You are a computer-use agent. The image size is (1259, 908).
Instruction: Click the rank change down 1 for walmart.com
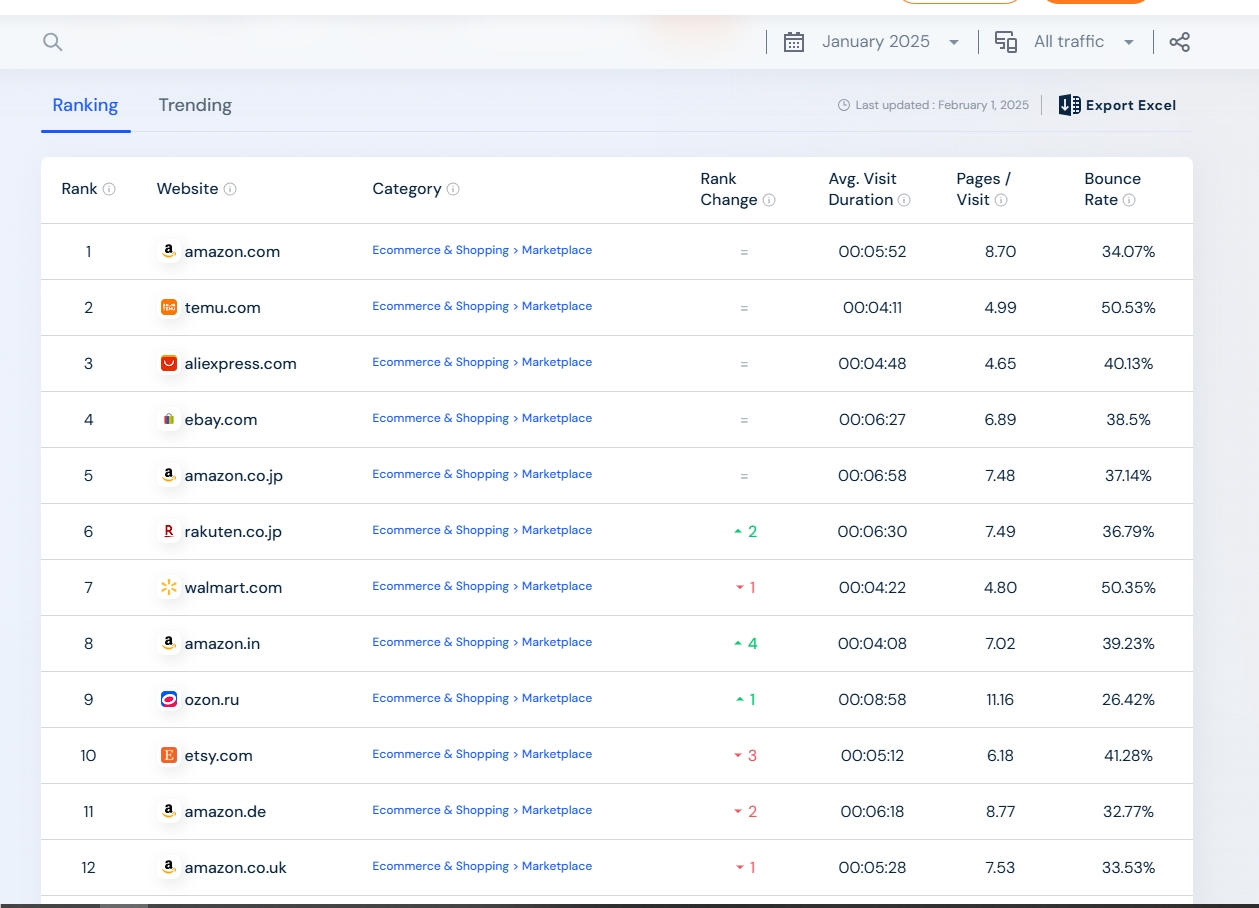(x=745, y=588)
